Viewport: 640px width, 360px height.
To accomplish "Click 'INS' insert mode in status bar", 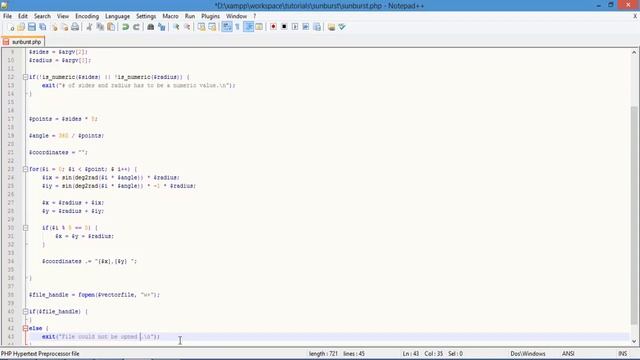I will click(622, 353).
